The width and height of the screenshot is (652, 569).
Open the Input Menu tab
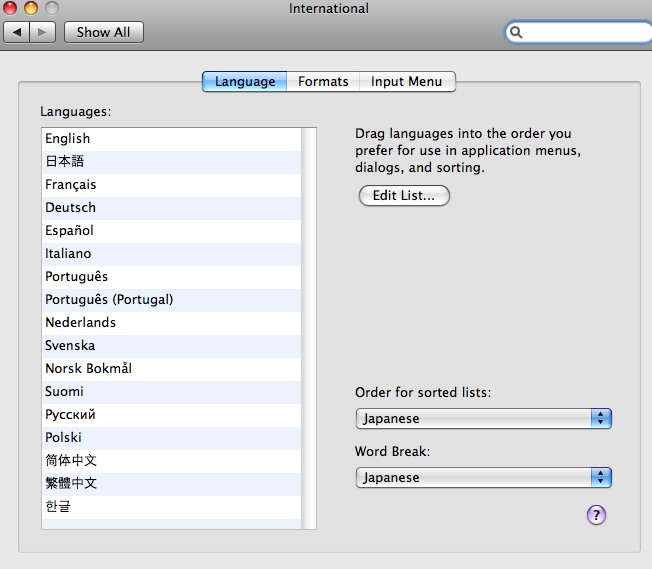point(406,82)
